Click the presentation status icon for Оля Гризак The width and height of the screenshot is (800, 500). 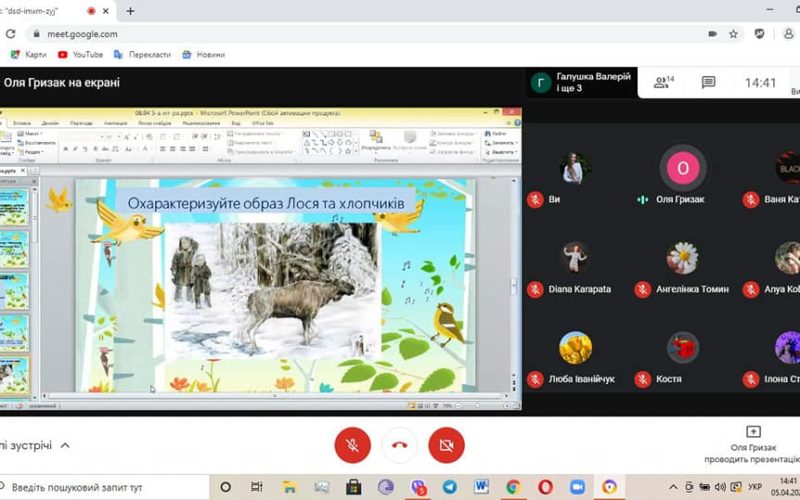[754, 431]
